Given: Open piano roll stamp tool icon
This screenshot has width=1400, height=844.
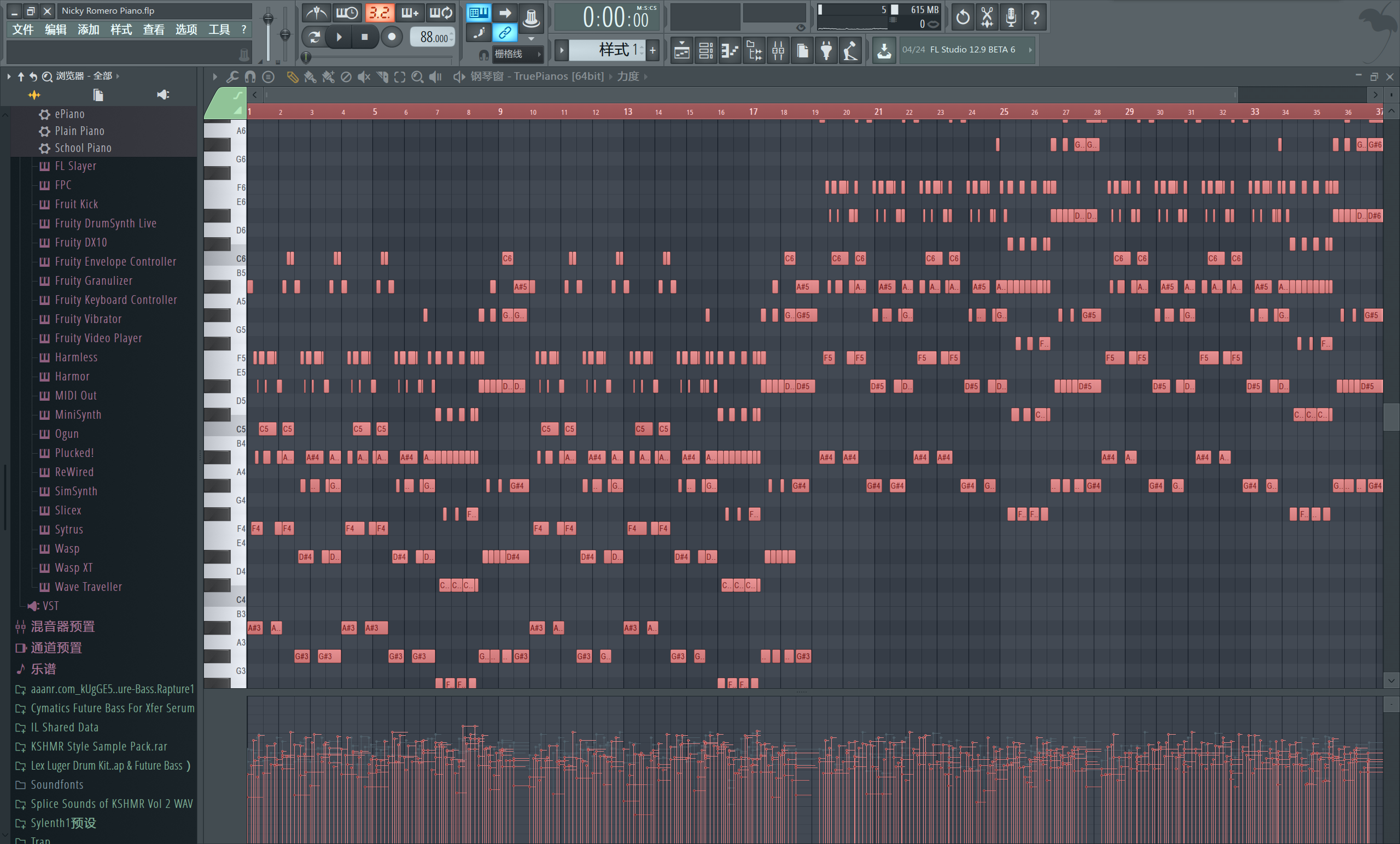Looking at the screenshot, I should coord(268,77).
